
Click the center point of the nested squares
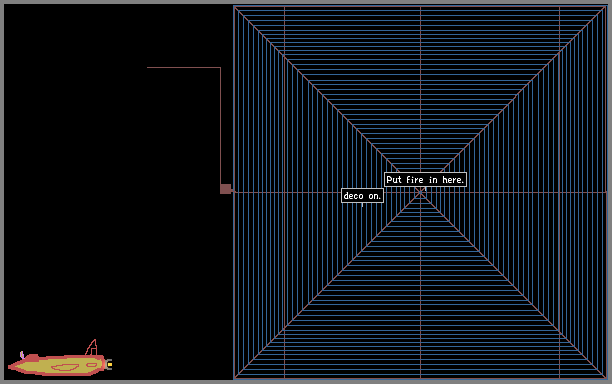coord(420,192)
